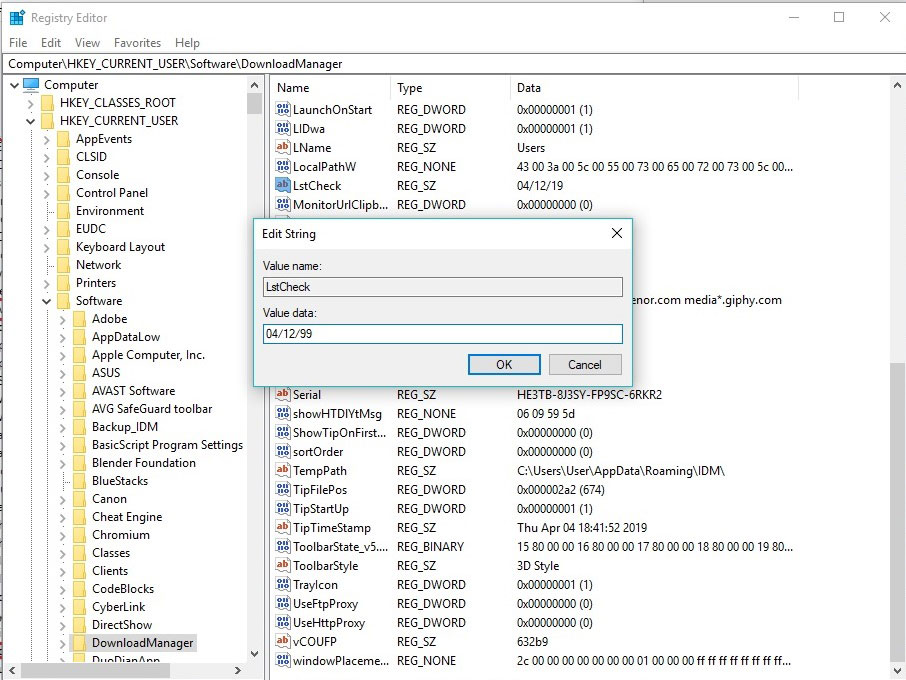Click the Computer icon in the tree

point(31,85)
